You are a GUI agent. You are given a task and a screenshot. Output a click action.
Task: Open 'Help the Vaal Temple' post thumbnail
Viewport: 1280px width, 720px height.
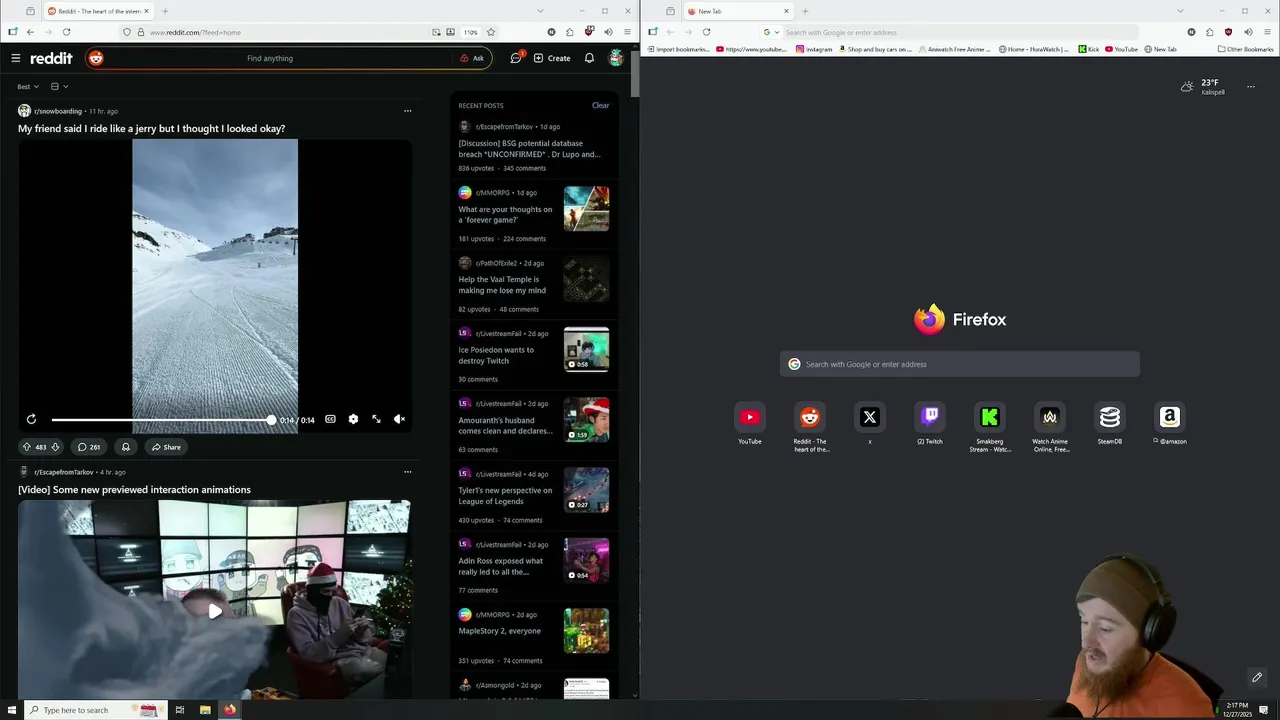coord(586,279)
